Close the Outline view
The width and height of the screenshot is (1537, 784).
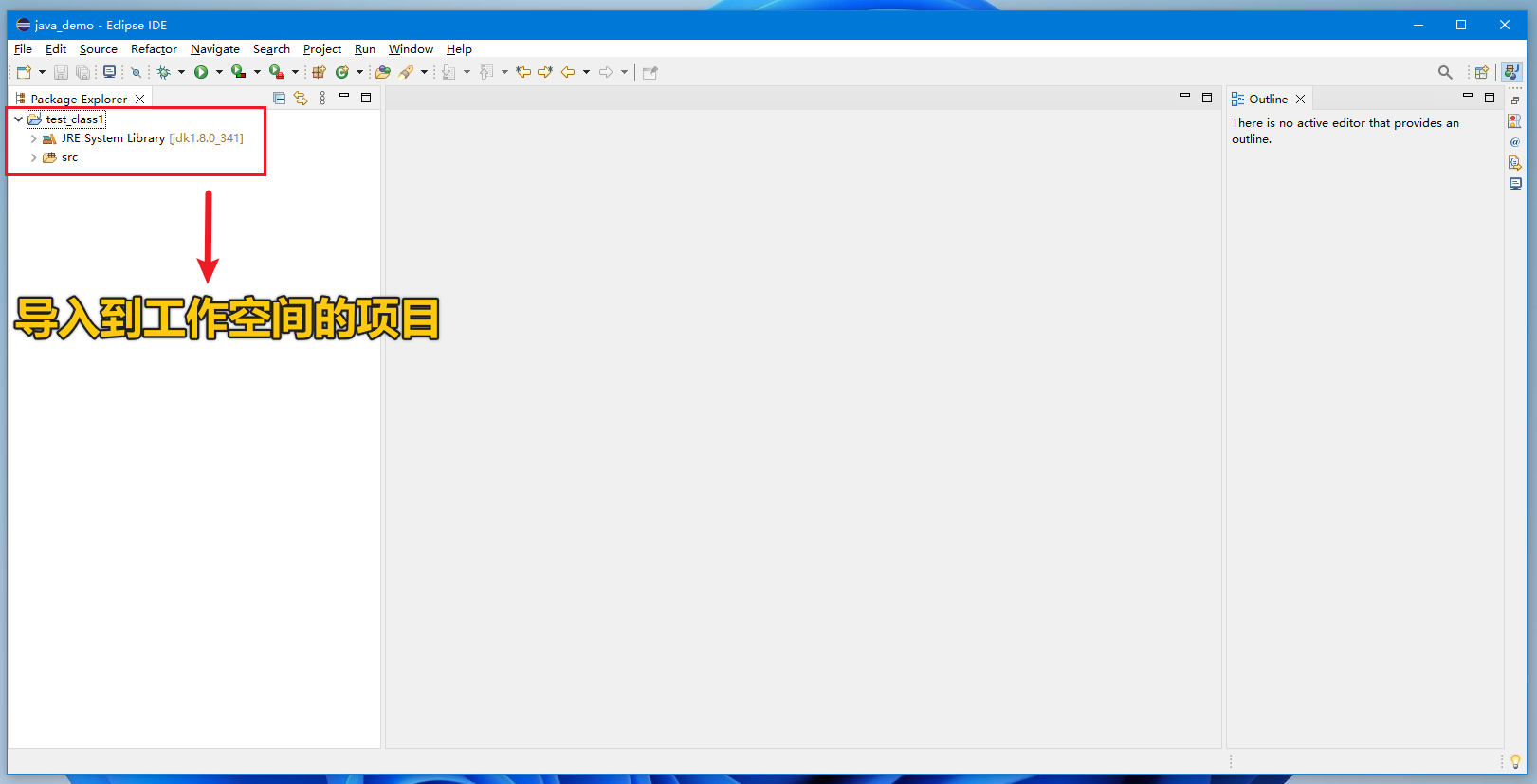point(1301,99)
